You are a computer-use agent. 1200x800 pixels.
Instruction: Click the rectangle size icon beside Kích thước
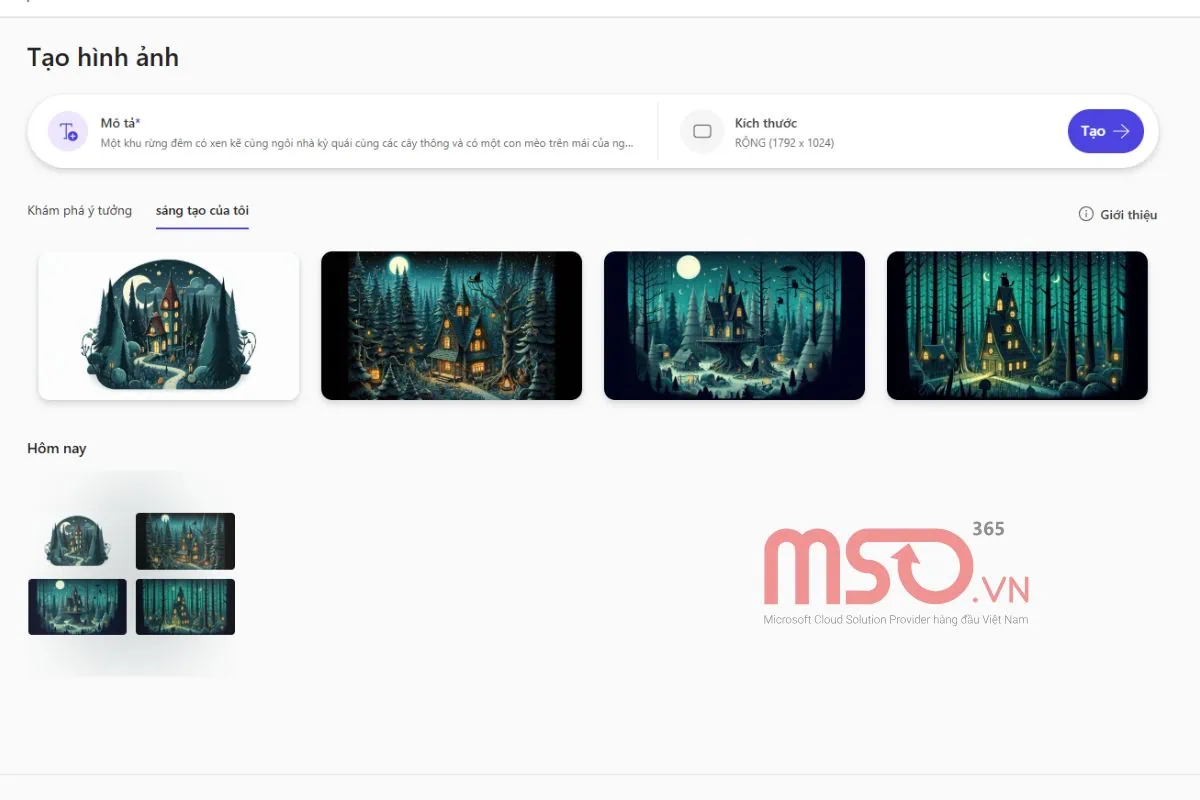[x=702, y=131]
